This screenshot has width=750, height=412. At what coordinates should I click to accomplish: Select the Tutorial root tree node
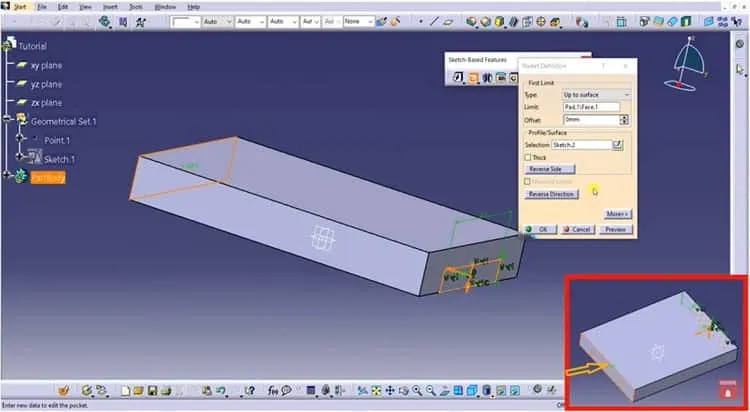[33, 46]
